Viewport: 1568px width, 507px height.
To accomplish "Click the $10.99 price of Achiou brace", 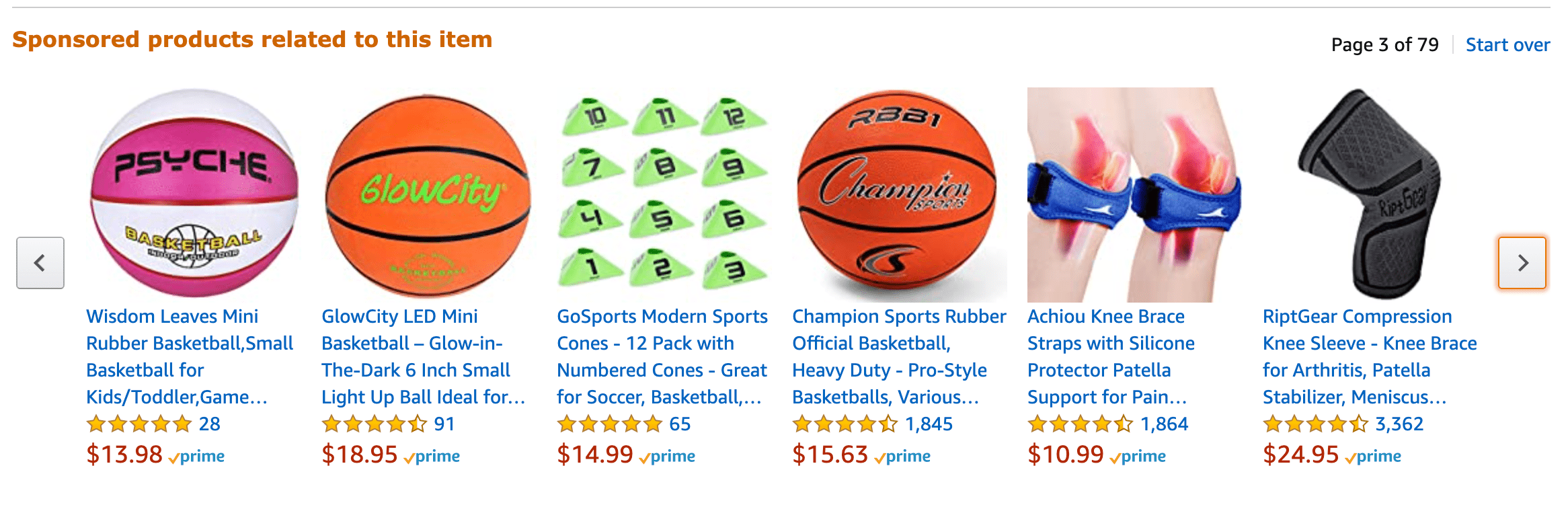I will point(1065,455).
